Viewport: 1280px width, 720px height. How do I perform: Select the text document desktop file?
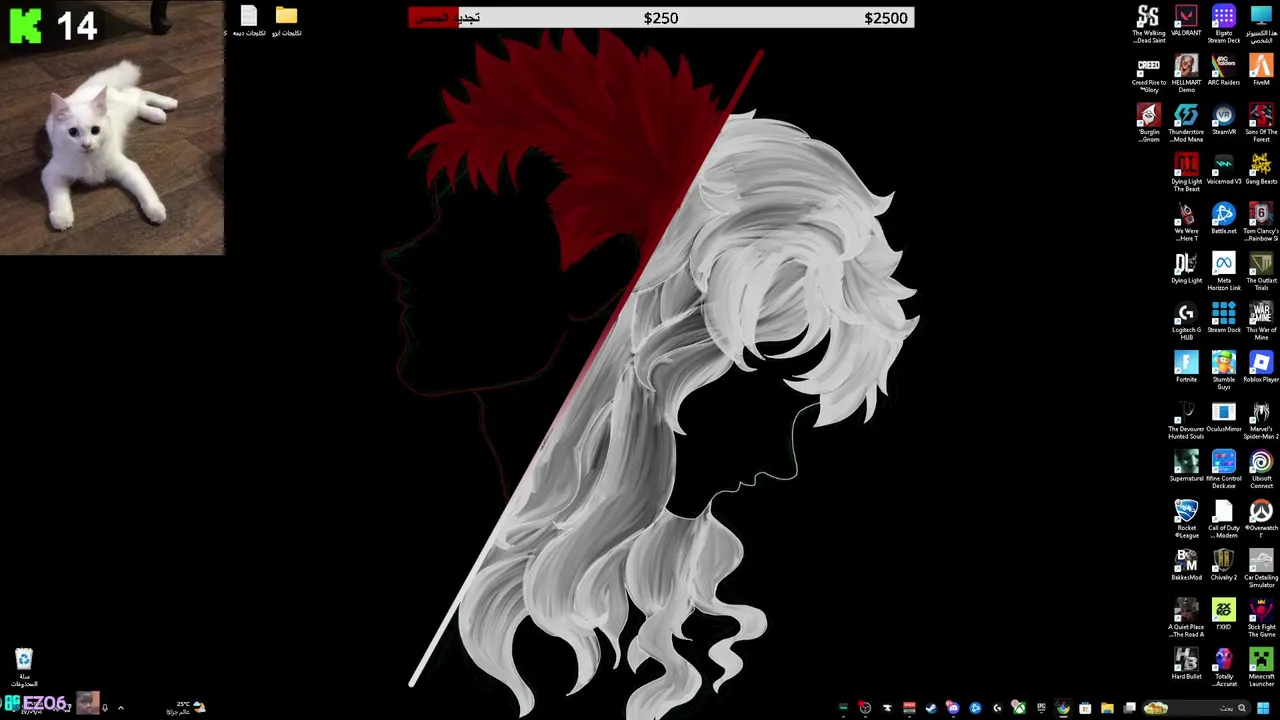click(249, 21)
